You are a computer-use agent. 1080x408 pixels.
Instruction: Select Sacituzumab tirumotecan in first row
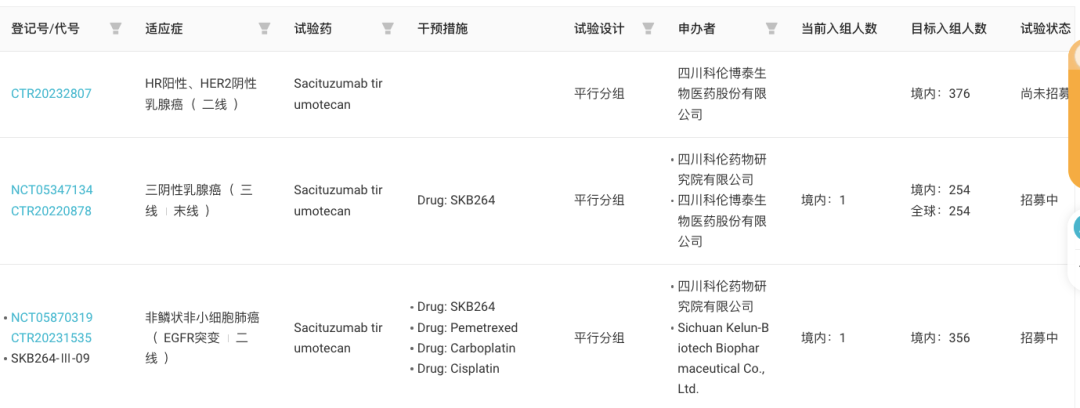point(338,94)
